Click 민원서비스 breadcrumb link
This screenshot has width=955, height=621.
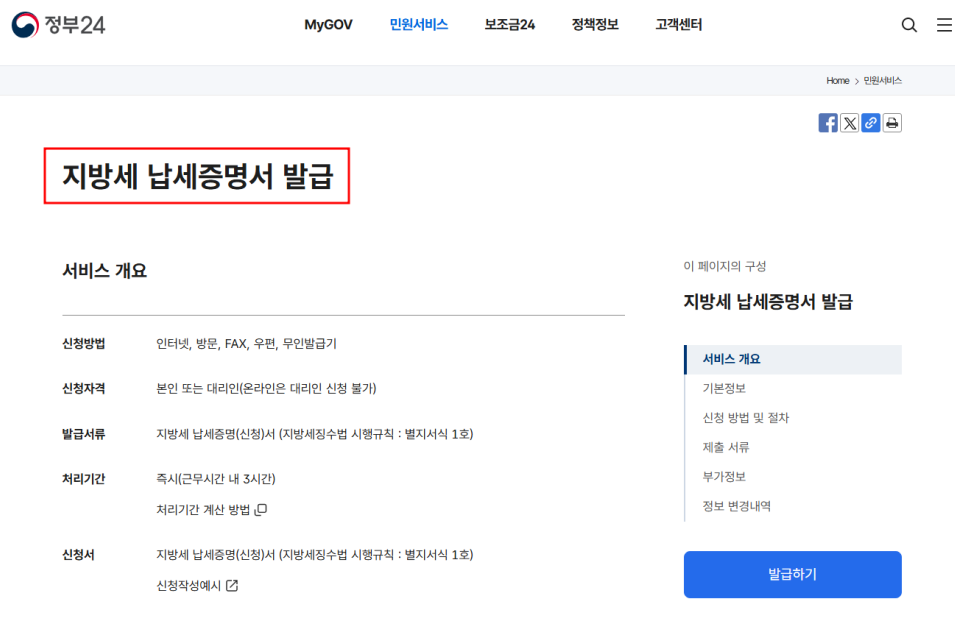(x=883, y=80)
